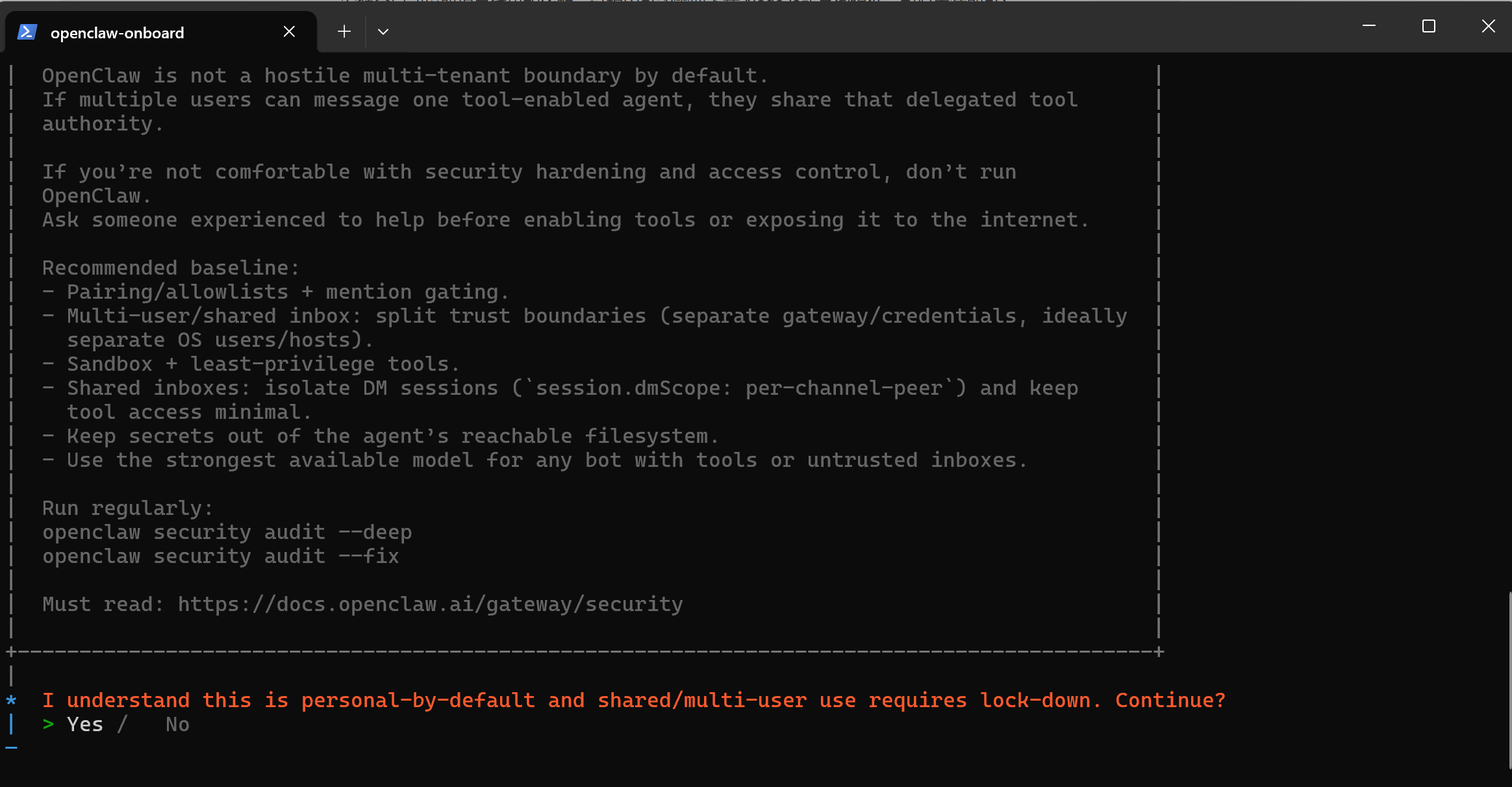The width and height of the screenshot is (1512, 787).
Task: Close the openclaw-onboard tab
Action: (289, 31)
